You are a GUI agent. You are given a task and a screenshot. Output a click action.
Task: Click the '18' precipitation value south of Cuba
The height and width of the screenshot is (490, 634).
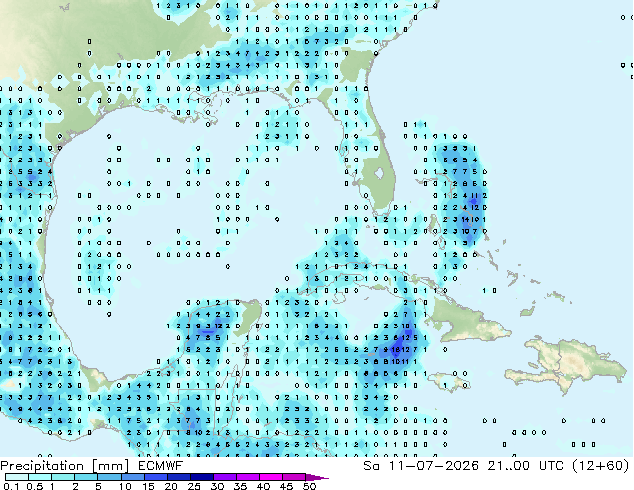tap(396, 350)
